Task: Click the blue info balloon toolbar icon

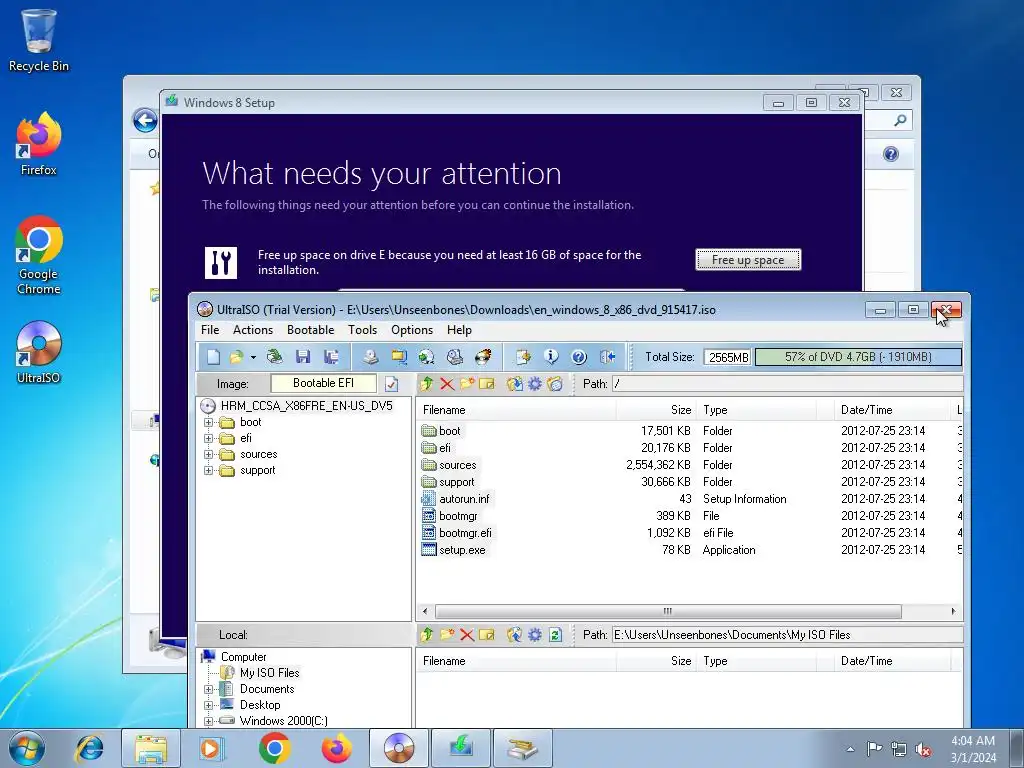Action: click(x=551, y=357)
